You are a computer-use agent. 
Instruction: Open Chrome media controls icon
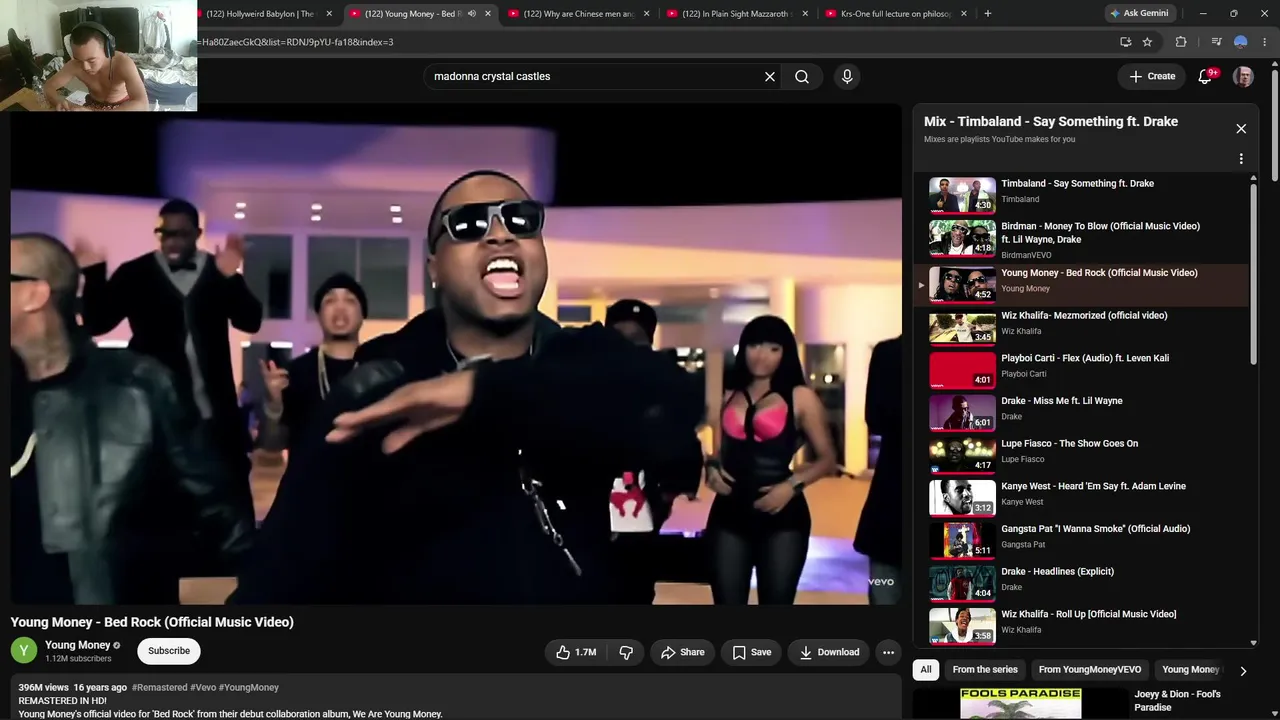pos(1216,42)
